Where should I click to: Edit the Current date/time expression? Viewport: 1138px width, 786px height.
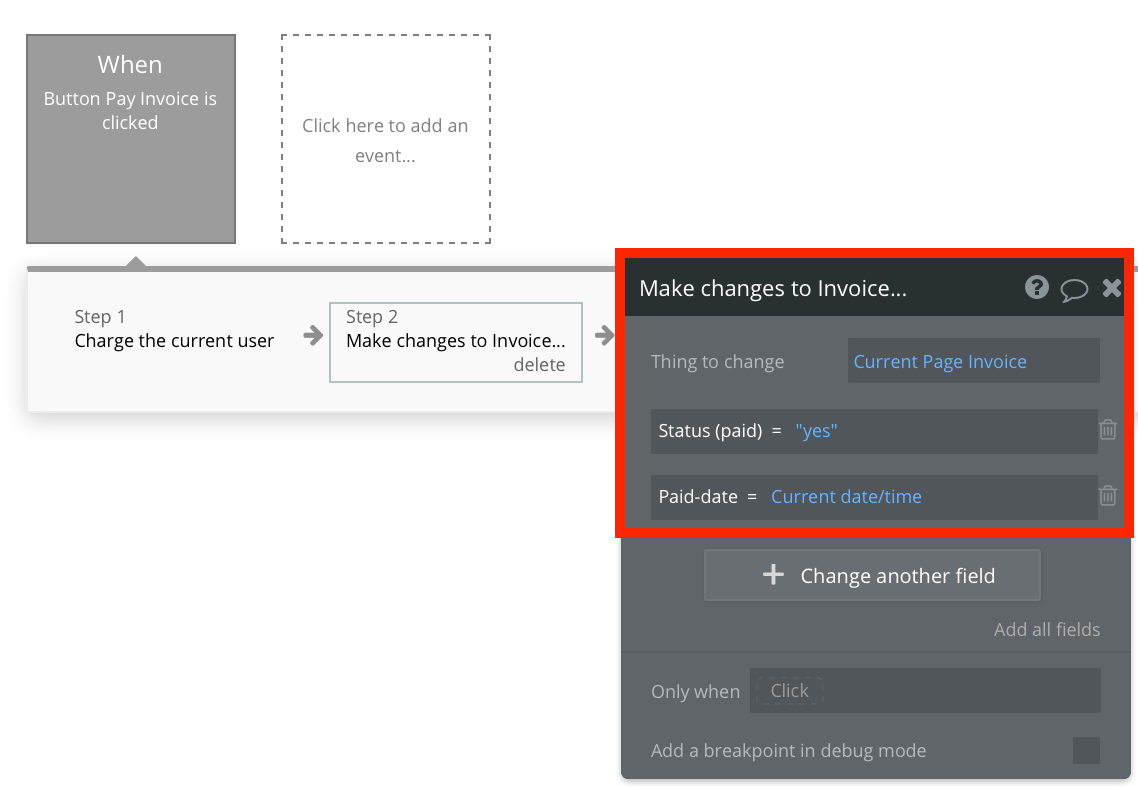pos(846,497)
